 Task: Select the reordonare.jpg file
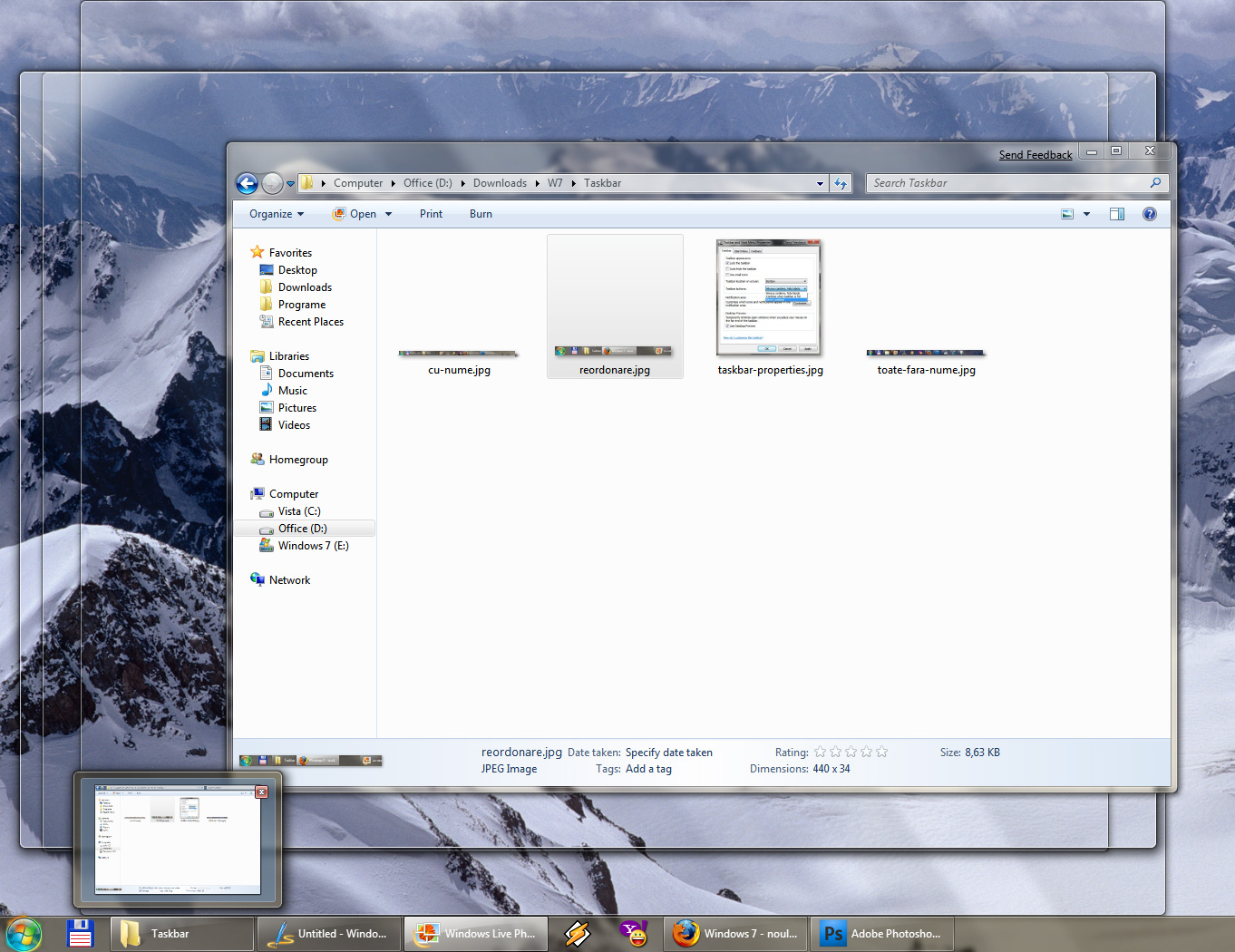tap(615, 306)
